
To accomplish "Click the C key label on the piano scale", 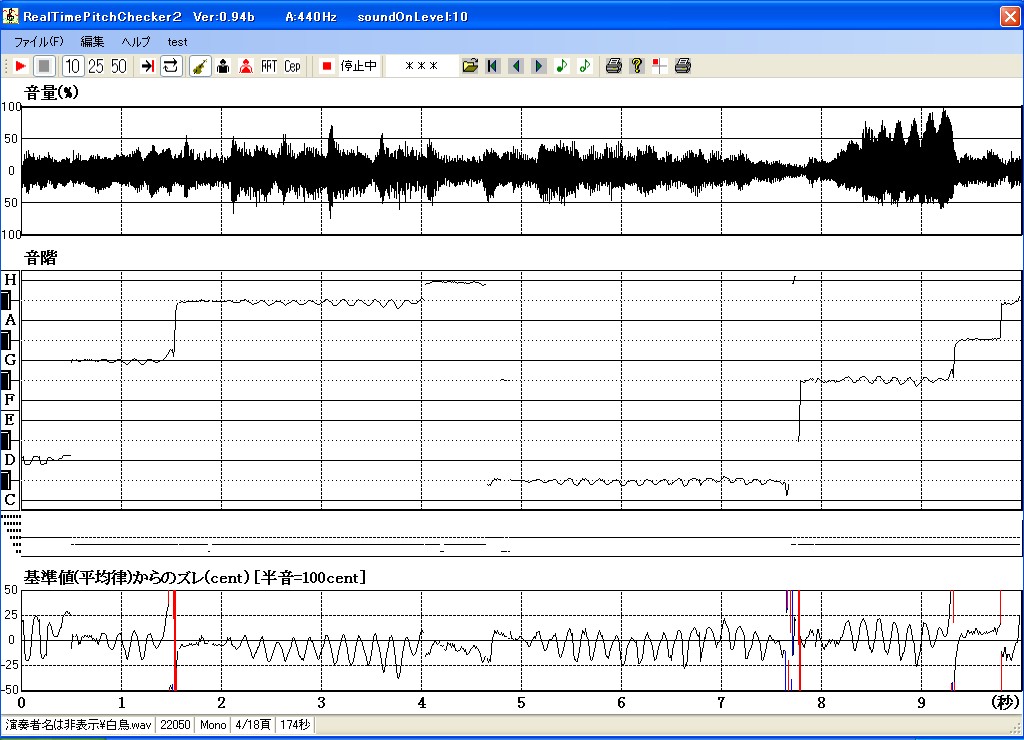I will (10, 500).
